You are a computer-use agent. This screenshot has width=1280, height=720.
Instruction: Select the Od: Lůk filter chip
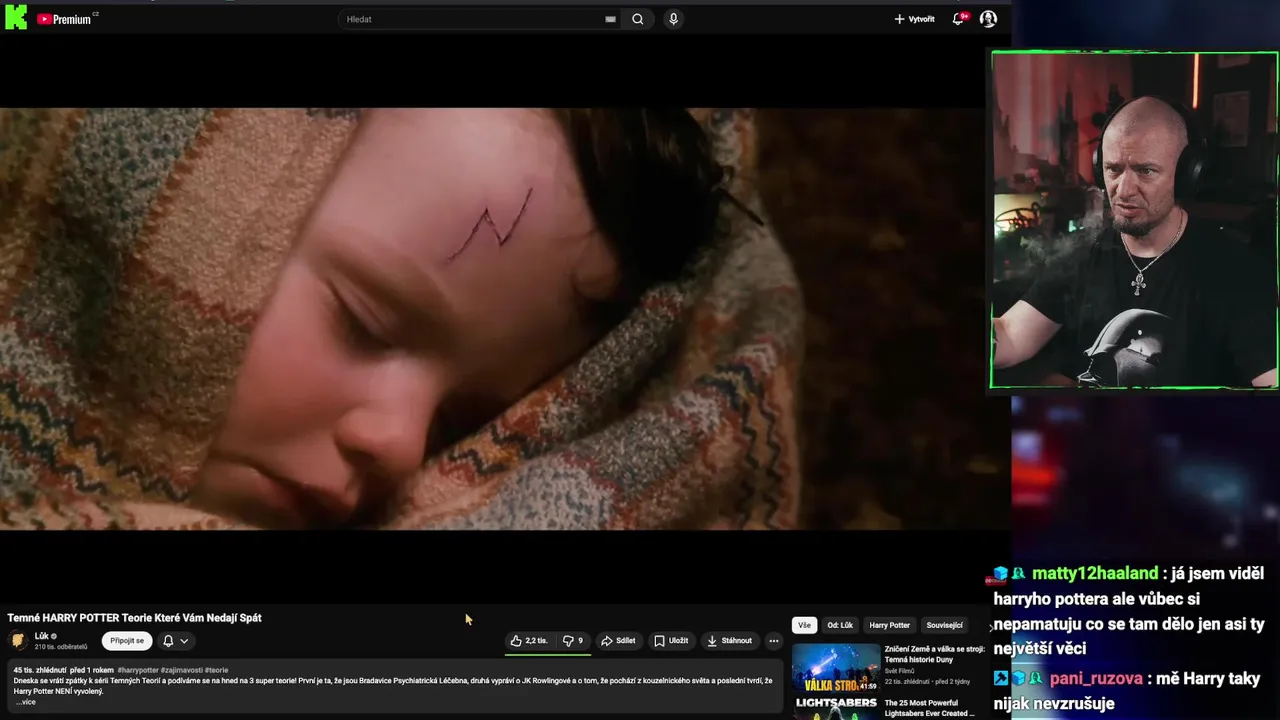coord(840,625)
